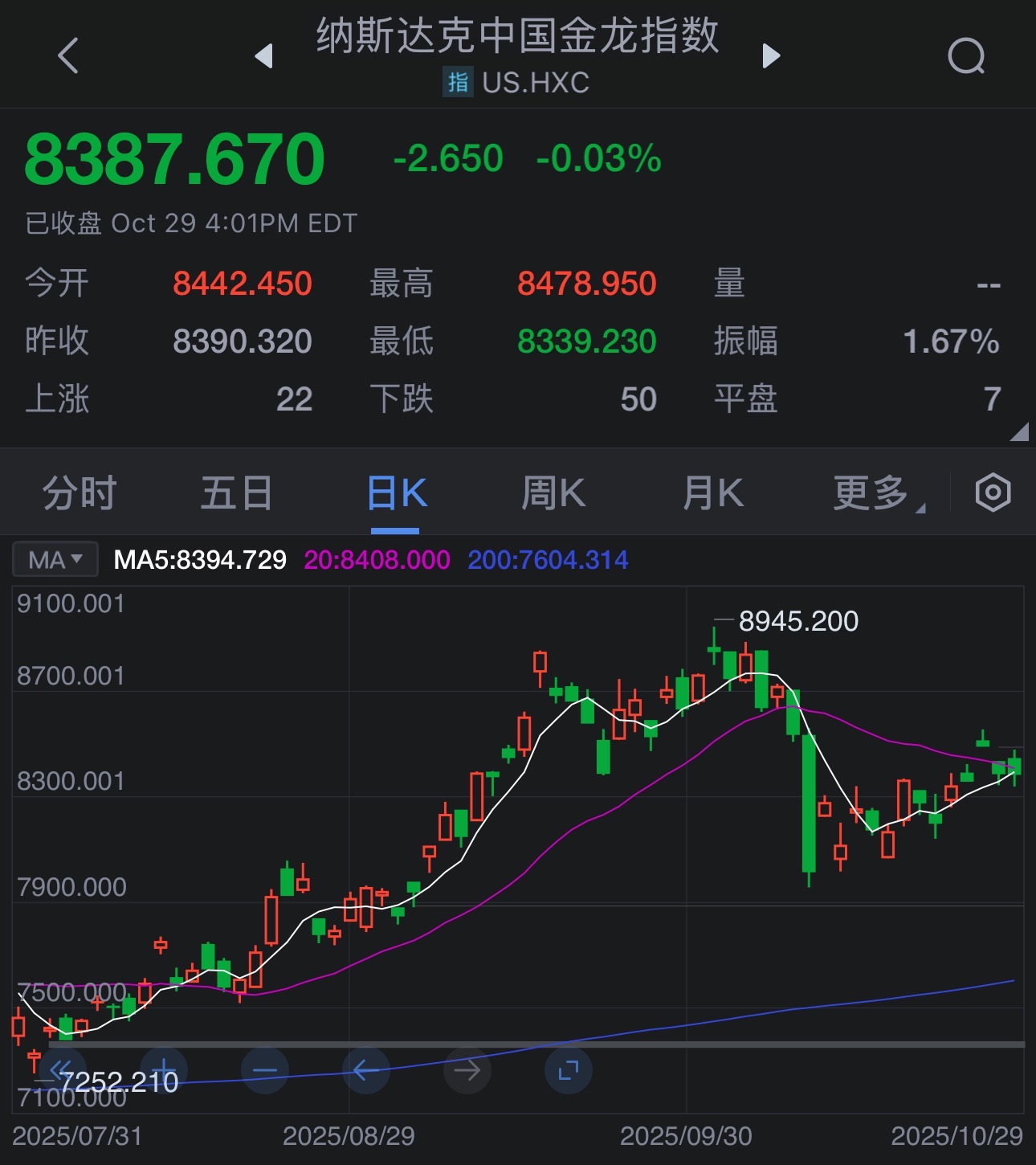
Task: Tap the date label 2025/10/29
Action: 956,1136
